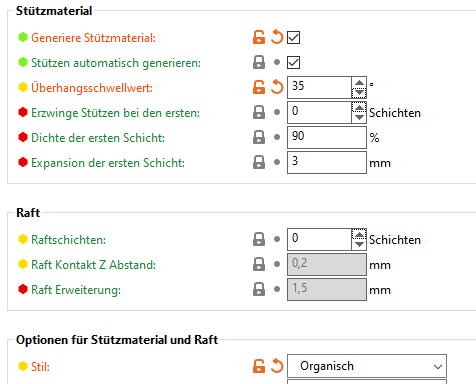Click the lock icon for Stützen automatisch generieren
This screenshot has height=384, width=476.
click(x=259, y=62)
